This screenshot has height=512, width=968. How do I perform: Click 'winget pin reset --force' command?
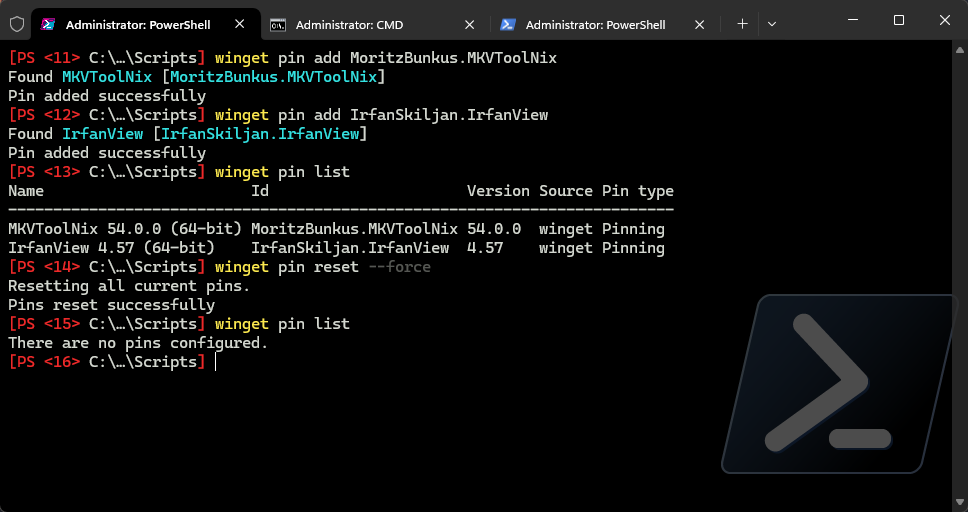(323, 267)
